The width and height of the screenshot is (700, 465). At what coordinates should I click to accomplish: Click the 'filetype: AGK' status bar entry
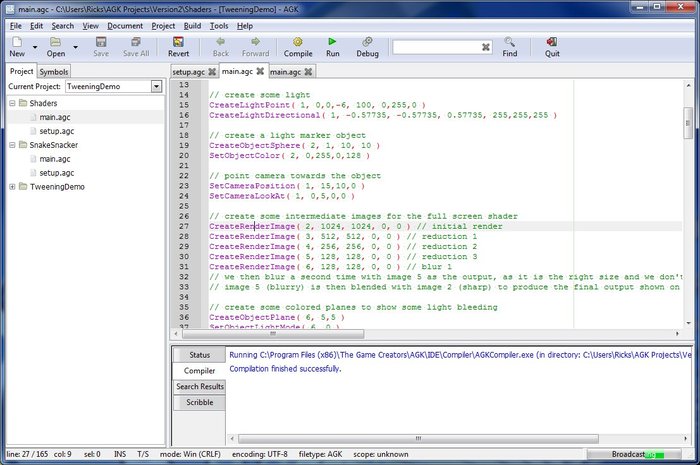click(x=320, y=454)
